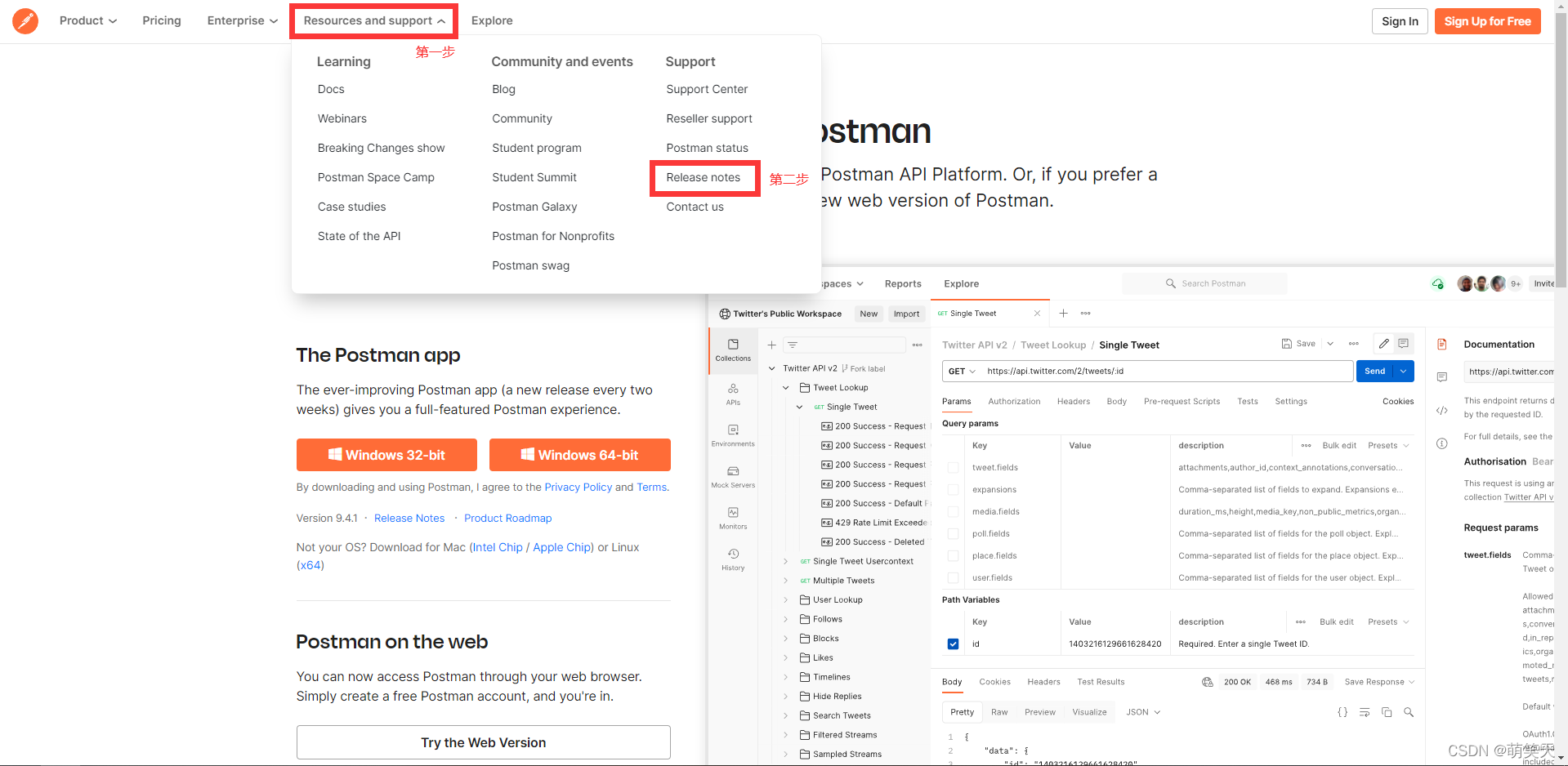Open Mock Servers sidebar icon
The image size is (1568, 766).
[x=733, y=477]
